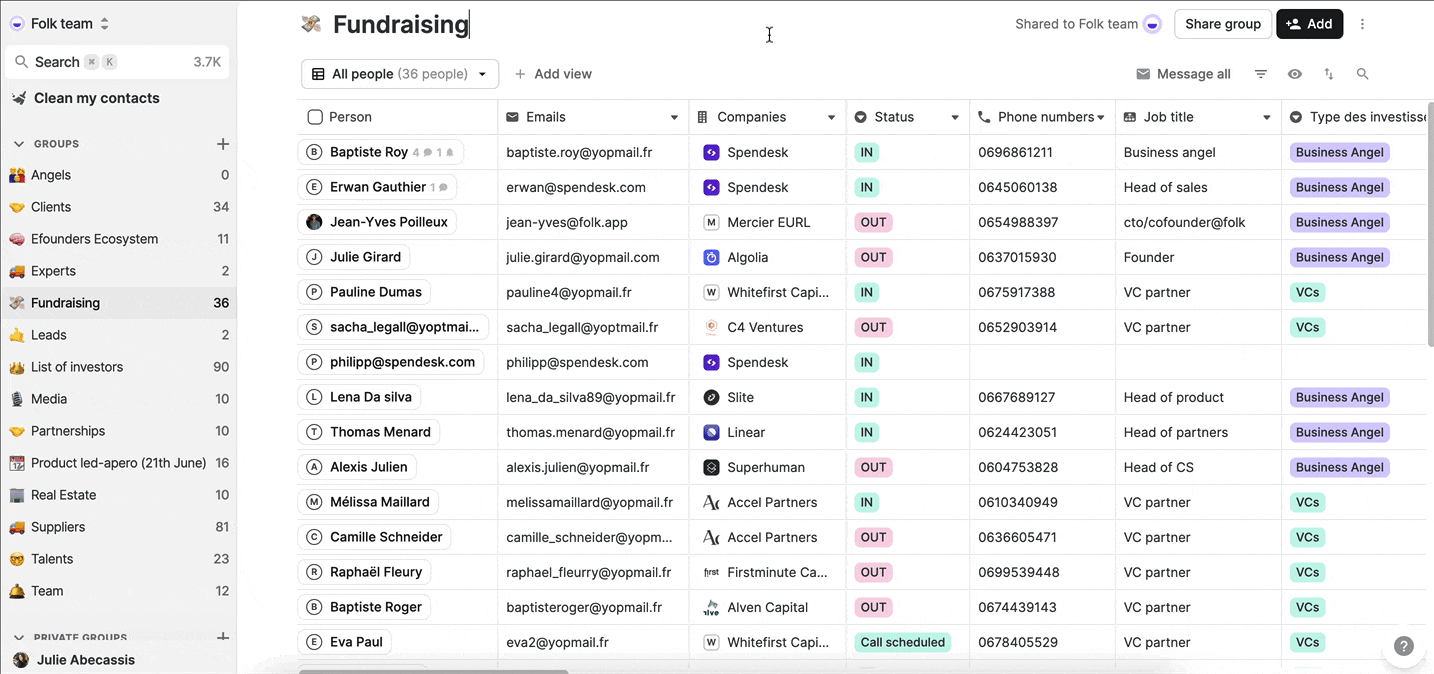Open Job title column dropdown arrow
Image resolution: width=1434 pixels, height=674 pixels.
[x=1267, y=118]
